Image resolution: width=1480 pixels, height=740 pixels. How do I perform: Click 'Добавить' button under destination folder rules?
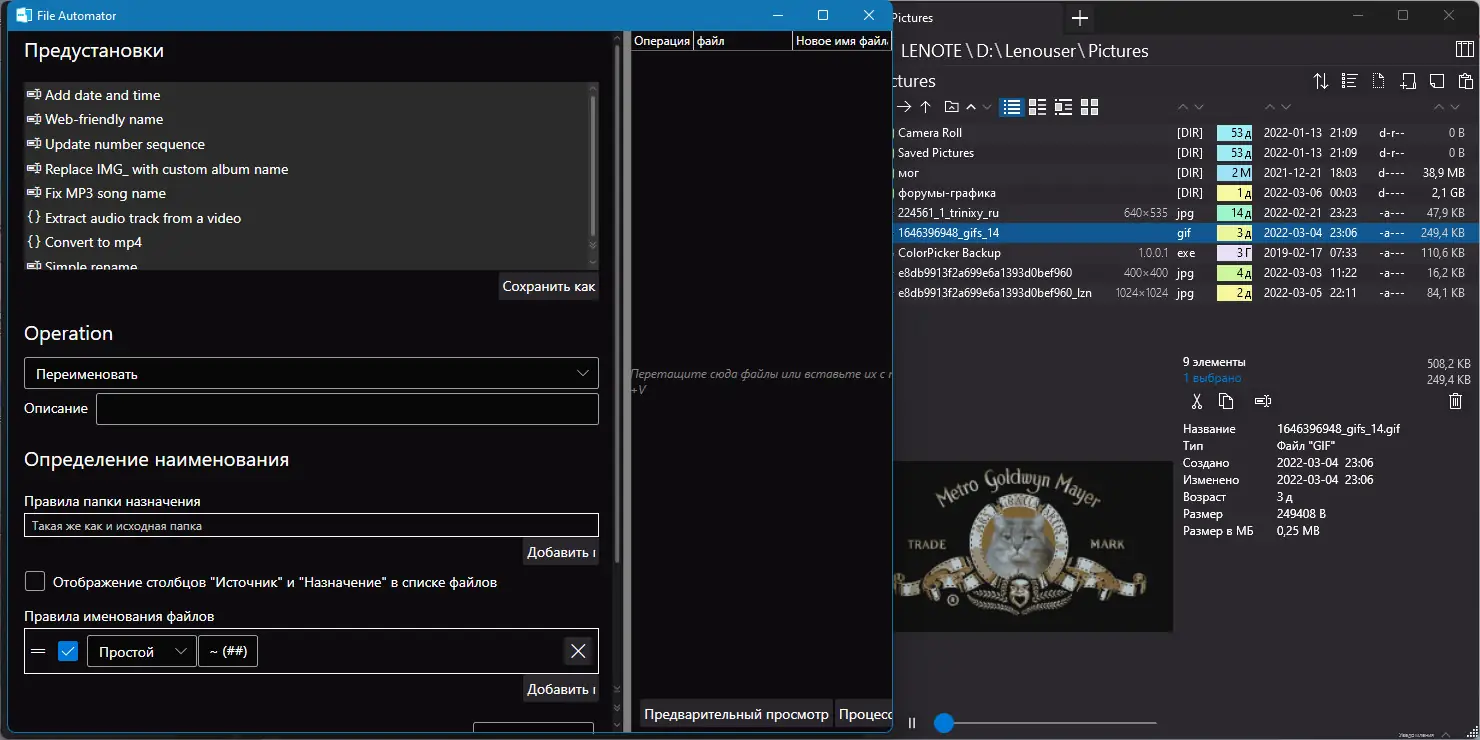[560, 552]
